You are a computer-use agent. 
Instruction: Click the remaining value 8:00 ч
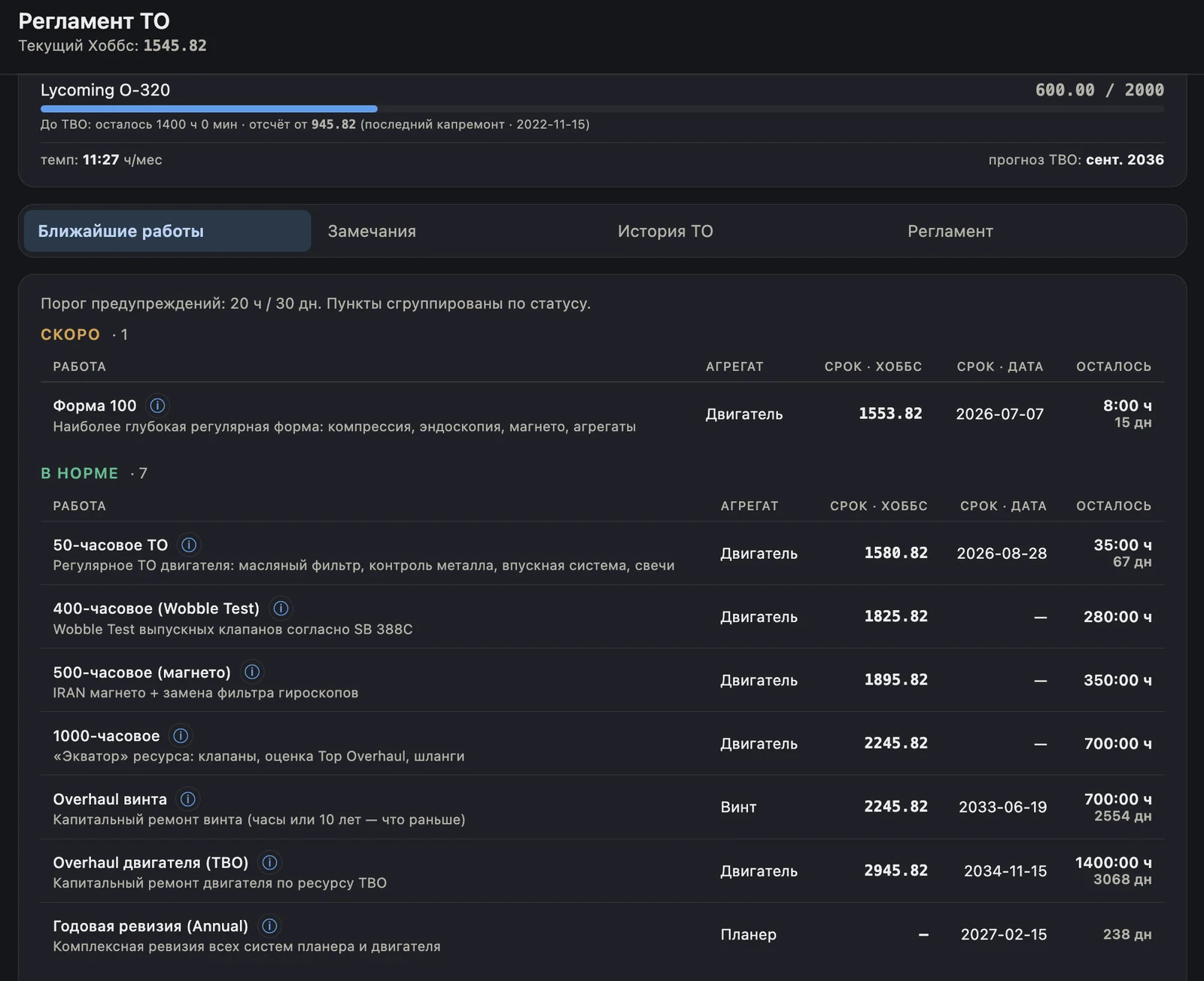tap(1127, 405)
